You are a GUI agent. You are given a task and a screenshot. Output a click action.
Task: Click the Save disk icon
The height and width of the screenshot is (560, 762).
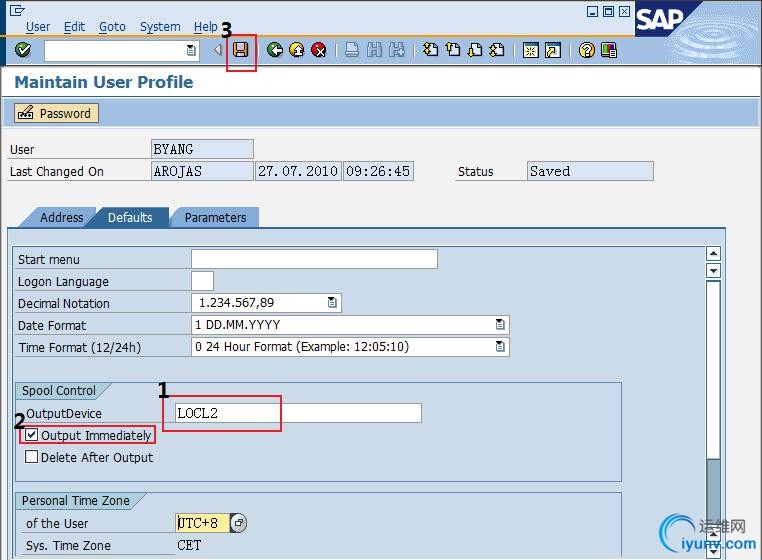241,50
